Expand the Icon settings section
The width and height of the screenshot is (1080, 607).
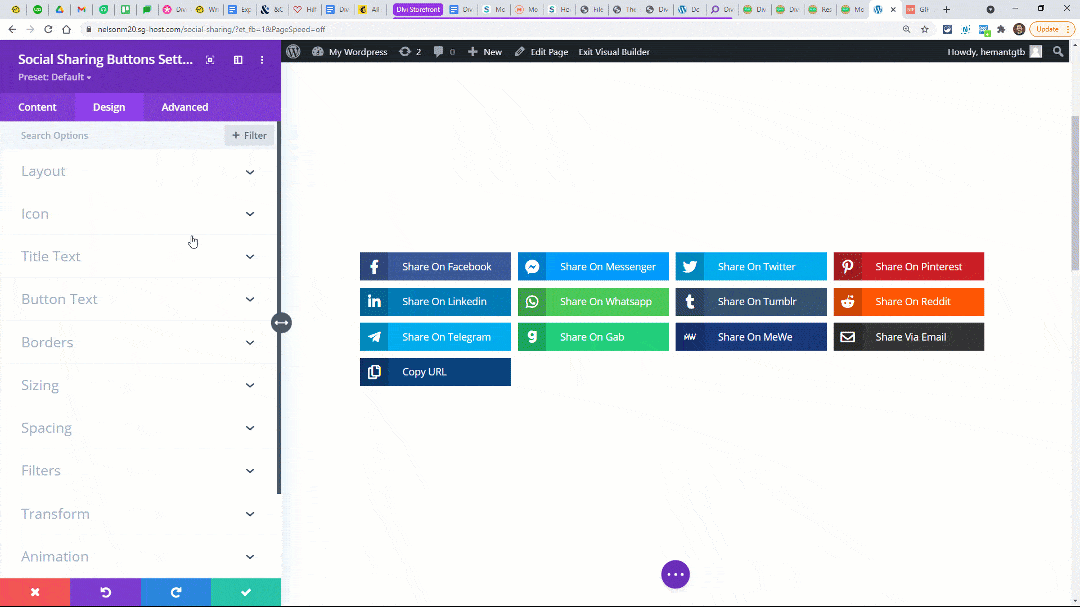138,214
